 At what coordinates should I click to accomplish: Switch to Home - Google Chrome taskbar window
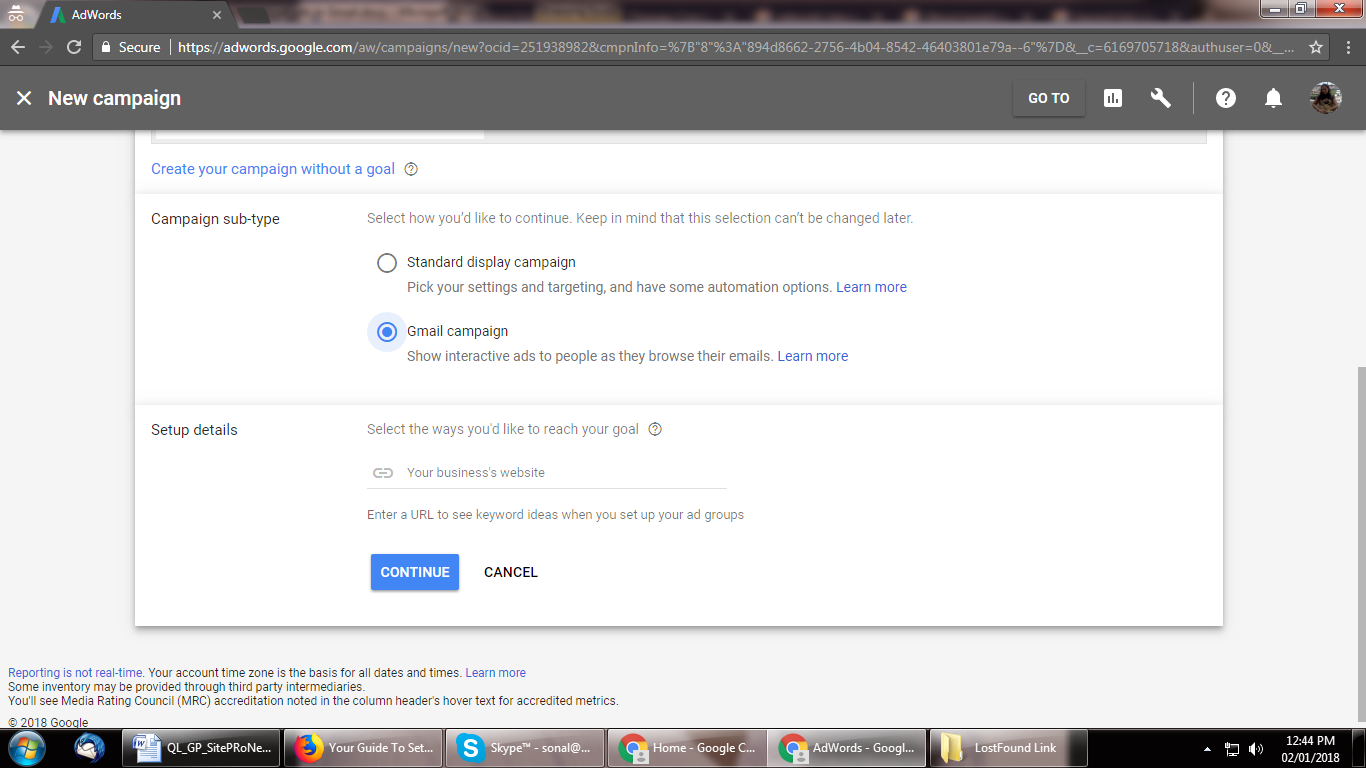687,747
